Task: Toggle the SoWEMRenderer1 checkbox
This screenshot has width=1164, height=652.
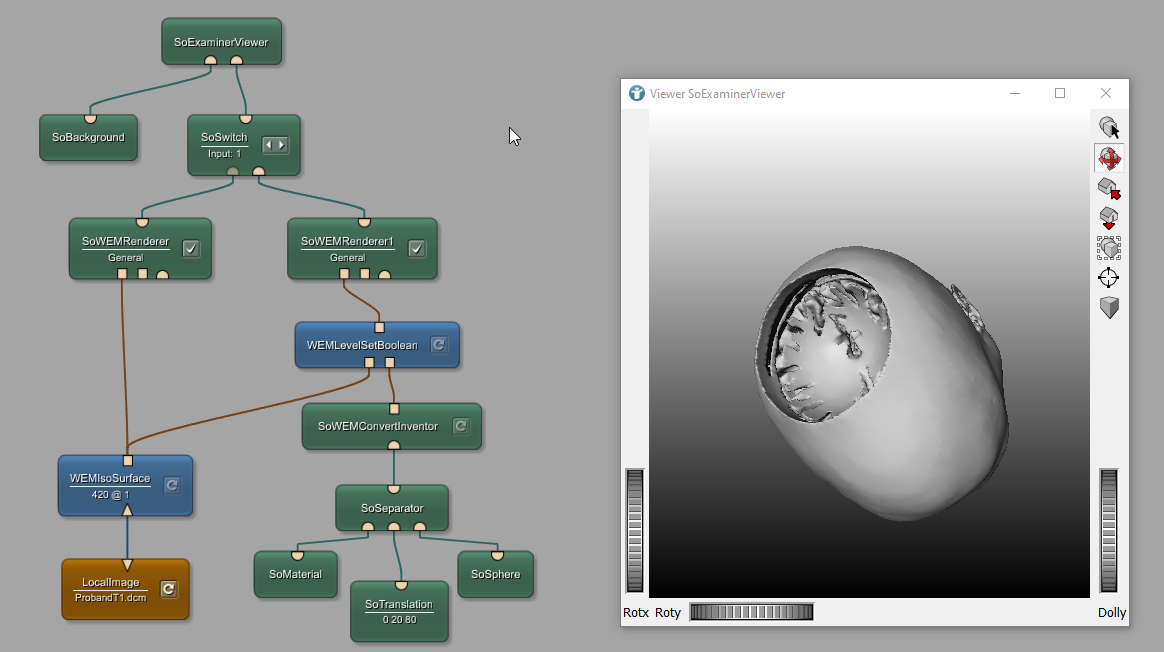Action: point(416,249)
